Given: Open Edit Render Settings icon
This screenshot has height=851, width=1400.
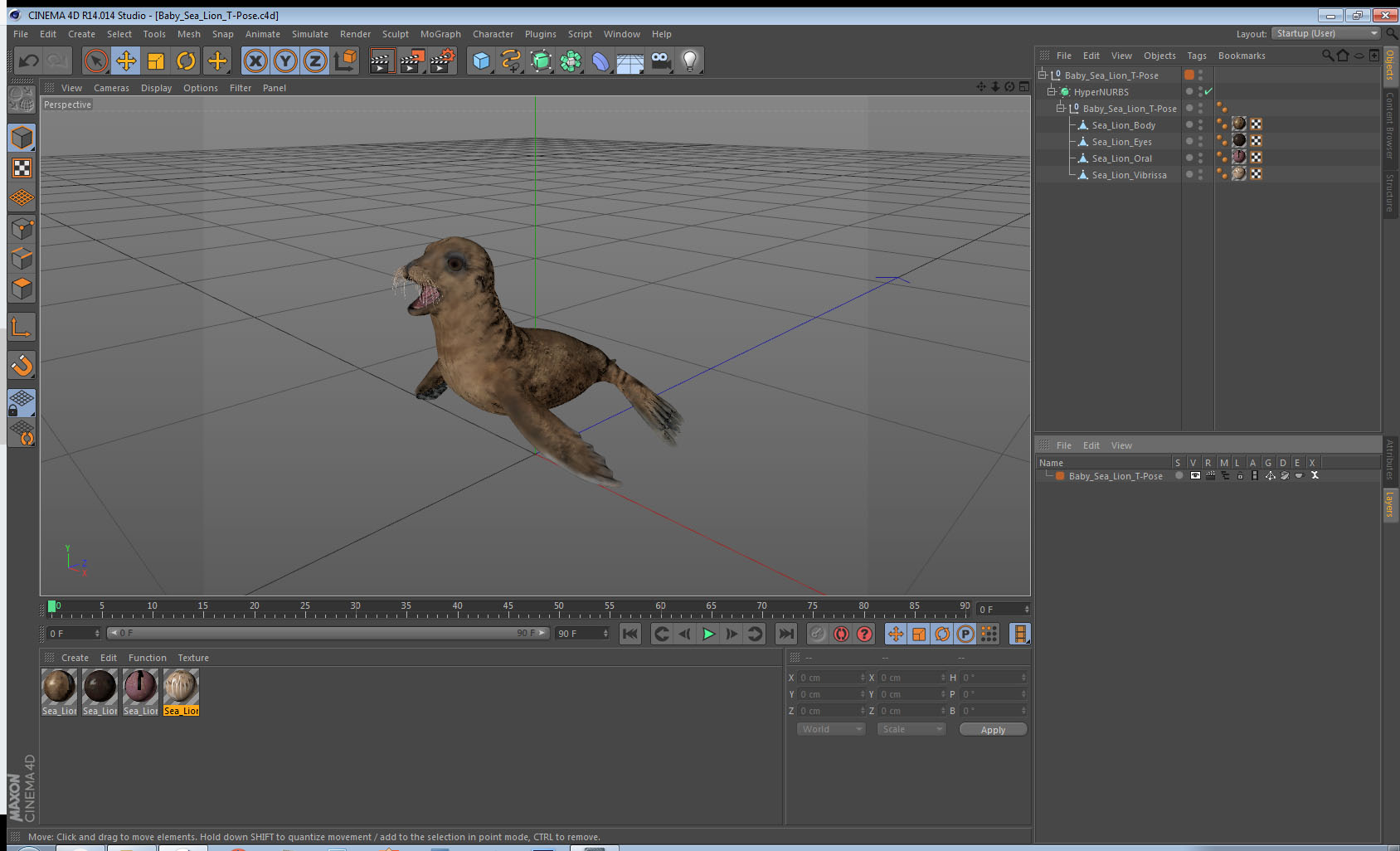Looking at the screenshot, I should [x=443, y=61].
